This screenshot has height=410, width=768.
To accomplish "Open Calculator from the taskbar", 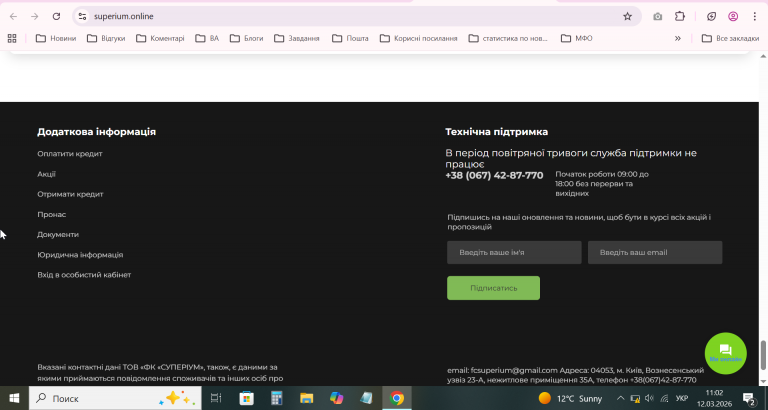I will point(277,398).
